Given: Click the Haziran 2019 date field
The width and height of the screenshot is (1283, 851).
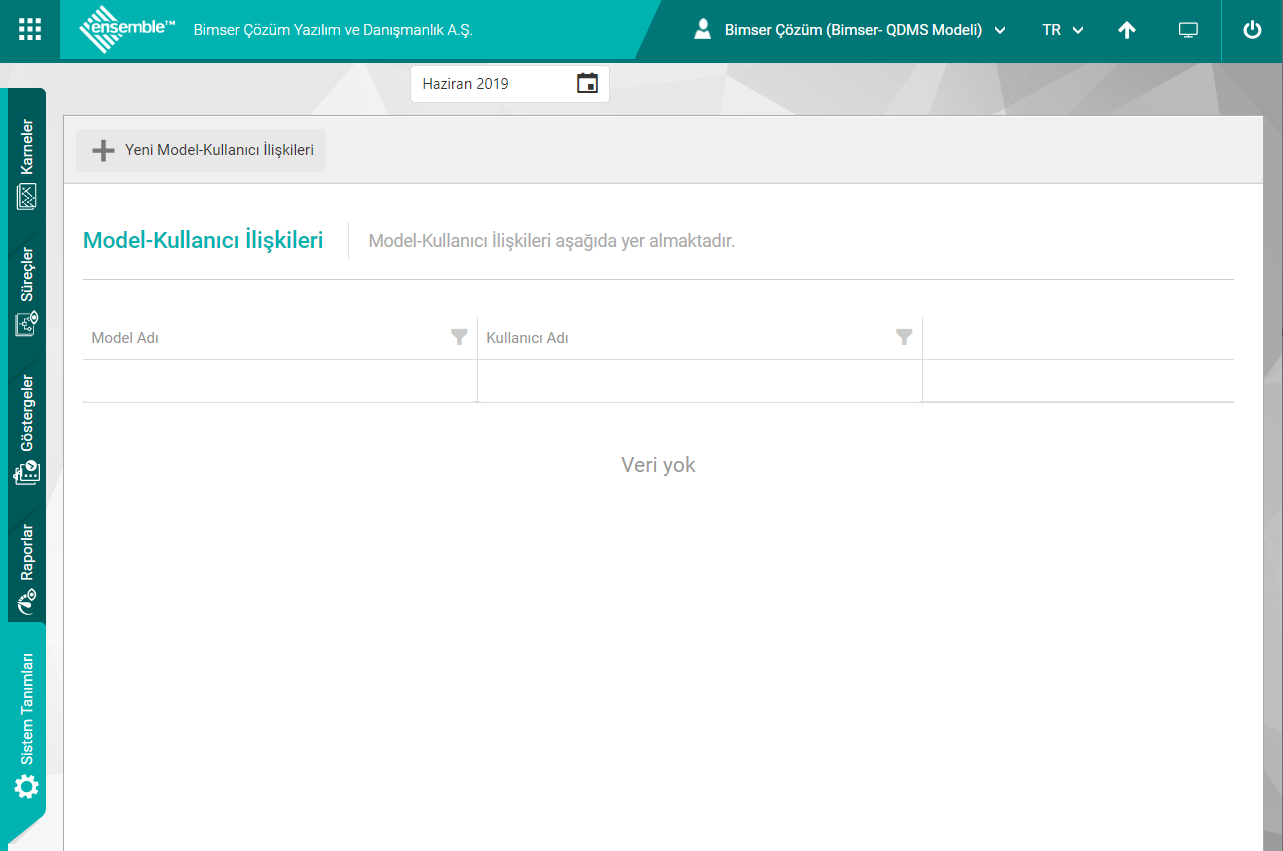Looking at the screenshot, I should [510, 84].
